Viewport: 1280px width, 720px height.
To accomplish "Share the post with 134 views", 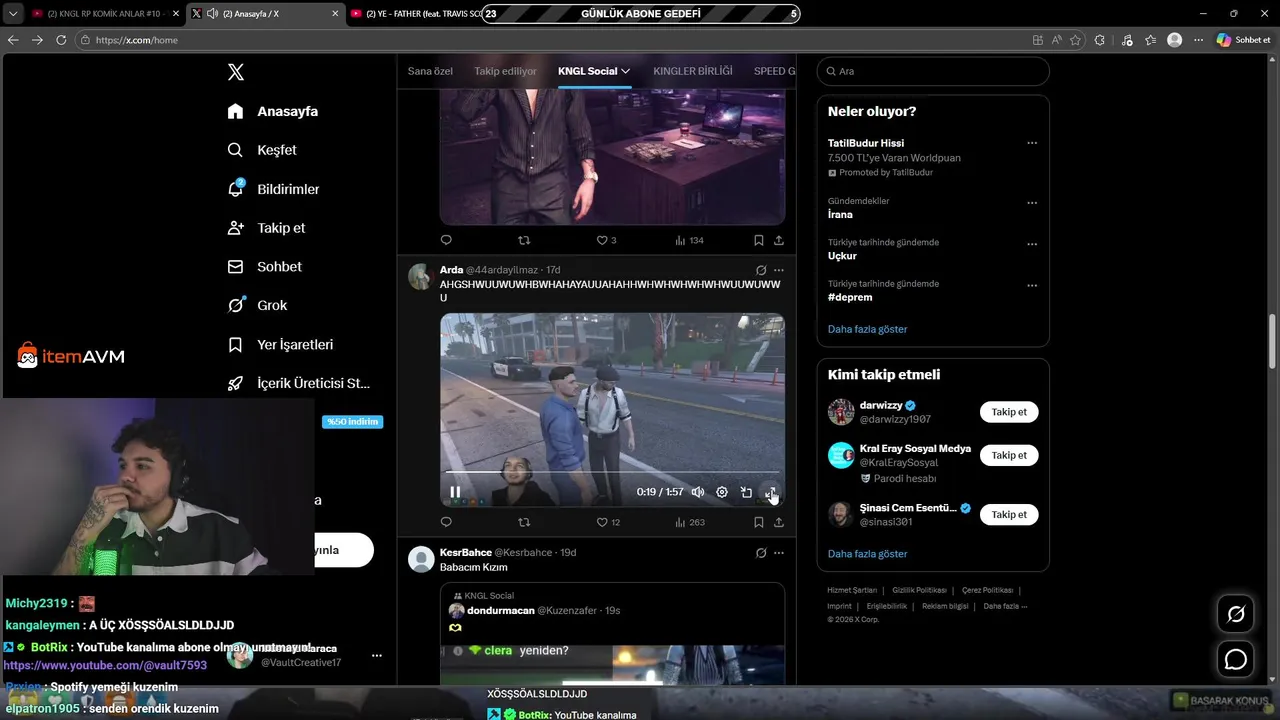I will (x=779, y=240).
